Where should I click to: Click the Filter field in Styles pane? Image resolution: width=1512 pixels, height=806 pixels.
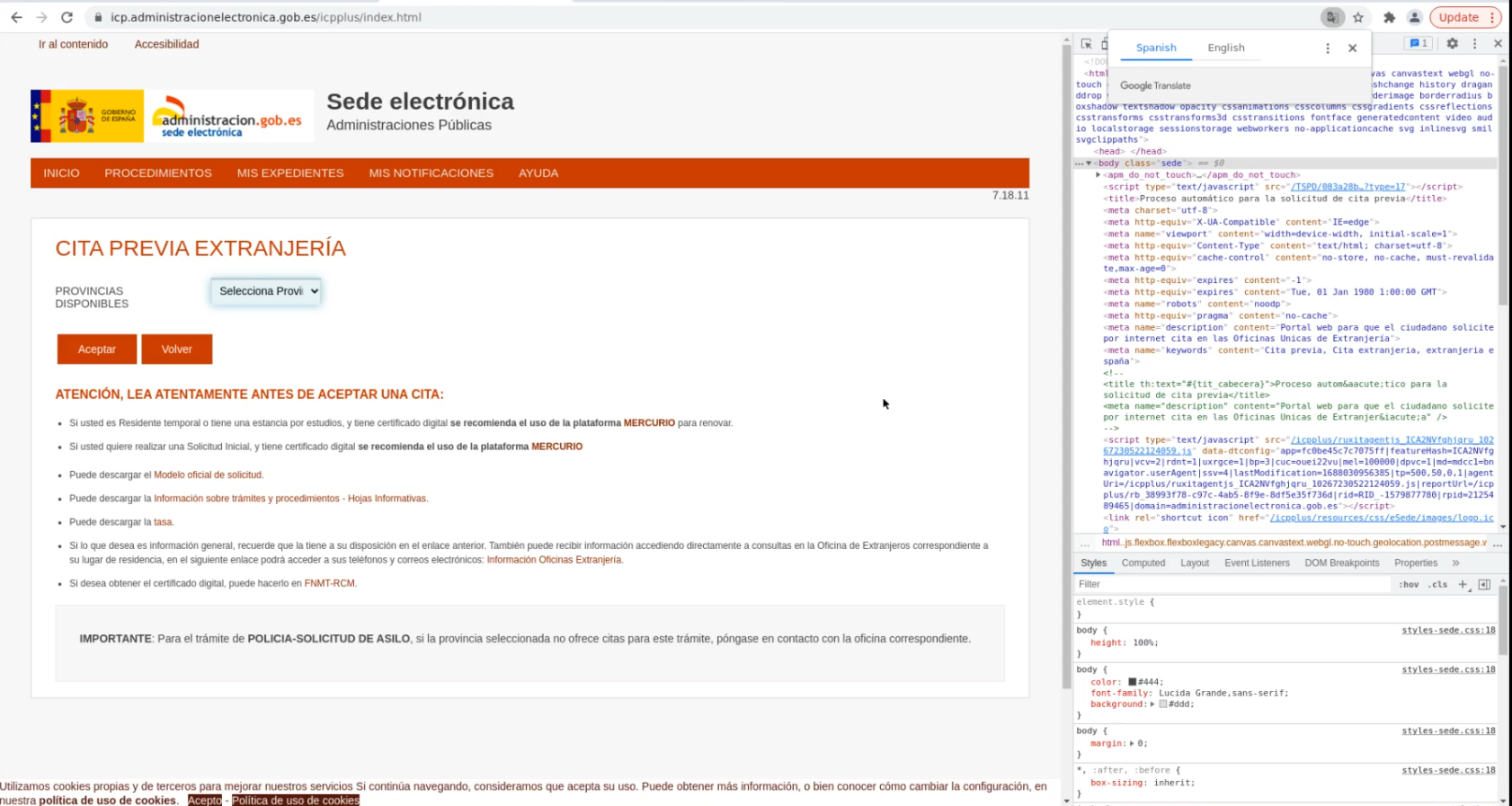1232,584
